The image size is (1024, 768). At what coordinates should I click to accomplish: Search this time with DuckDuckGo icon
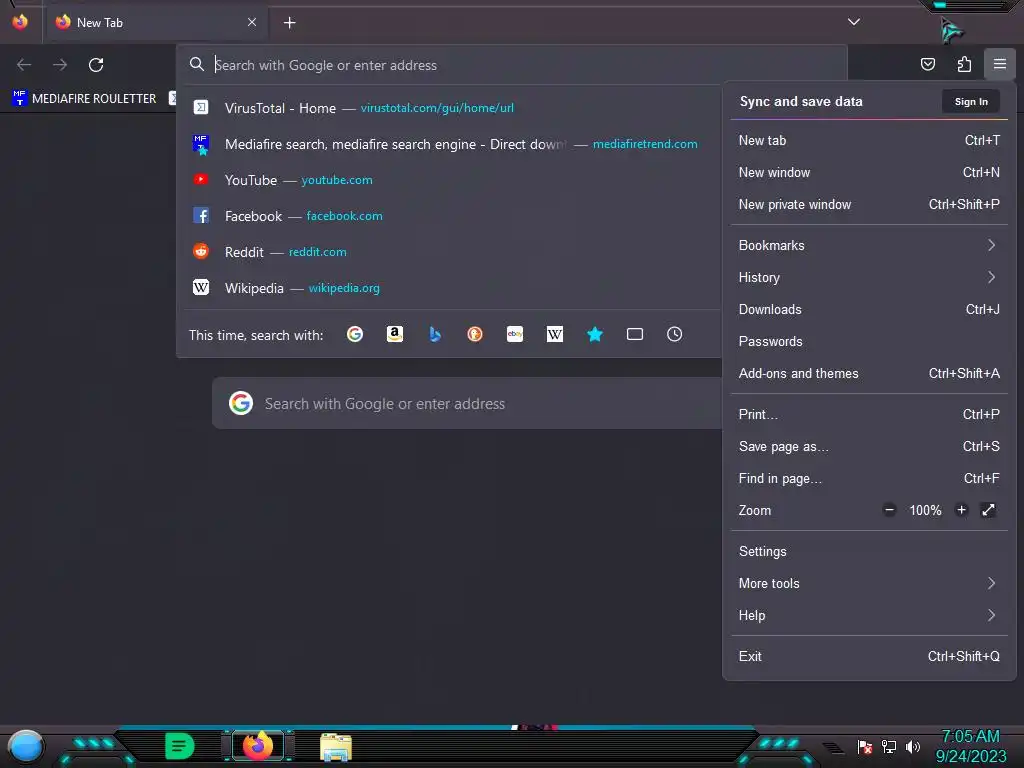(x=475, y=334)
